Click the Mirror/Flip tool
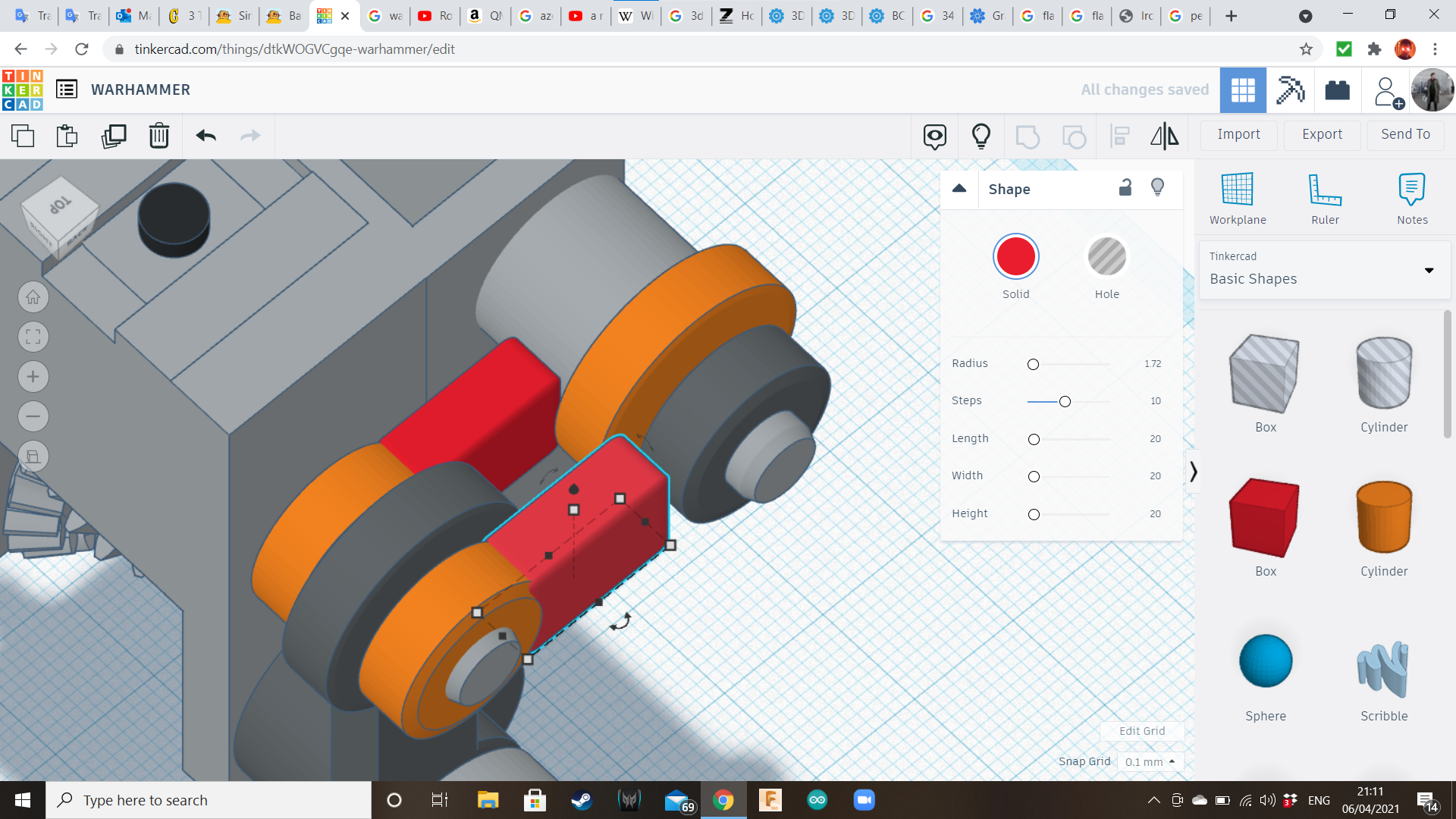This screenshot has height=819, width=1456. coord(1165,136)
